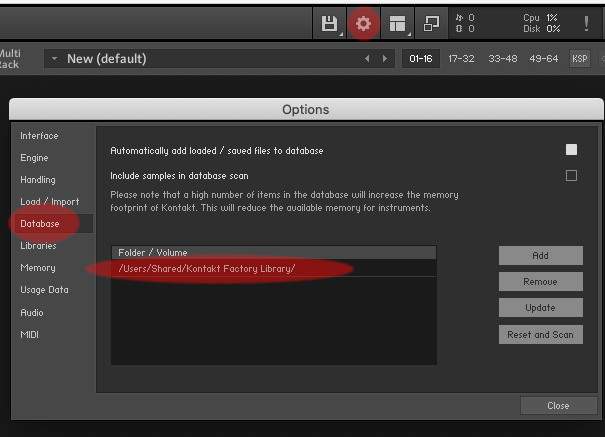Open the Memory options tab

coord(37,268)
